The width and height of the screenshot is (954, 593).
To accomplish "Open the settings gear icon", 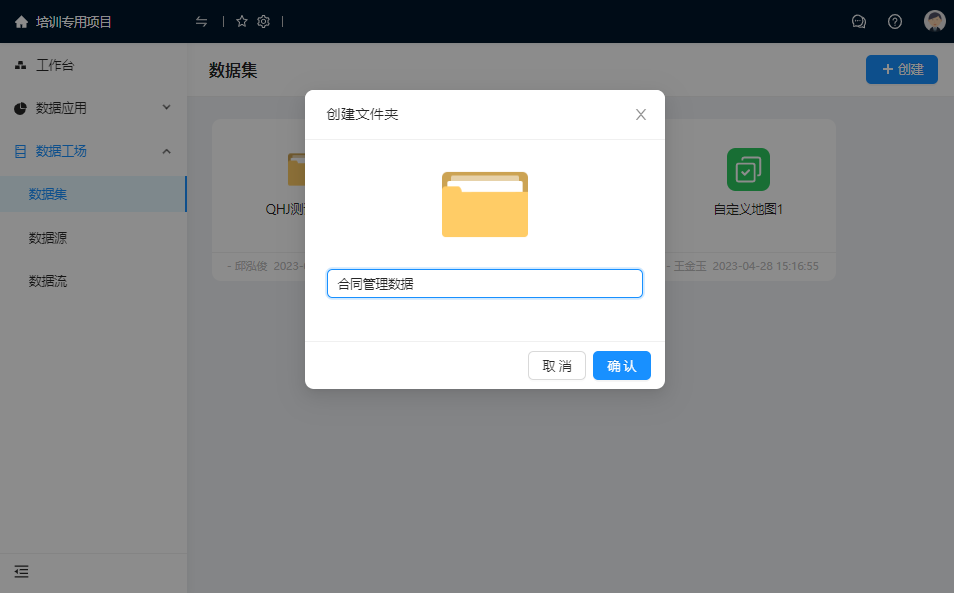I will pyautogui.click(x=264, y=21).
